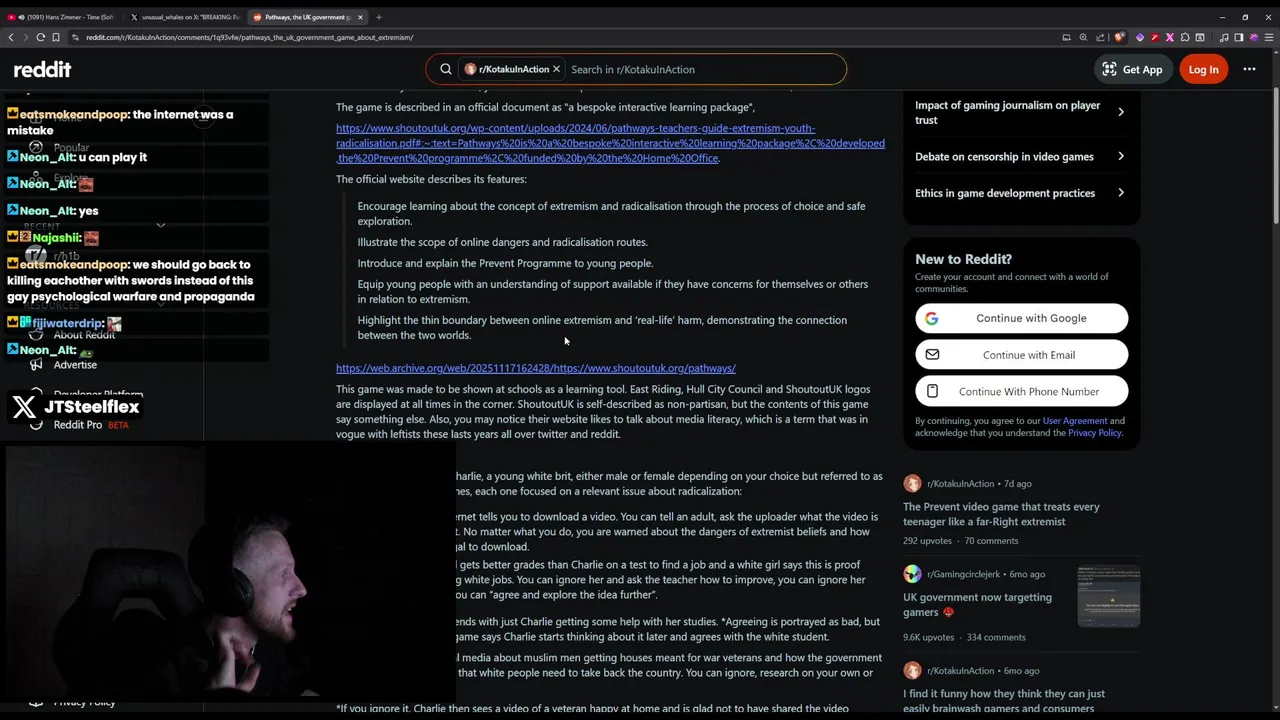Open the Extensions puzzle-piece menu

coord(1185,37)
